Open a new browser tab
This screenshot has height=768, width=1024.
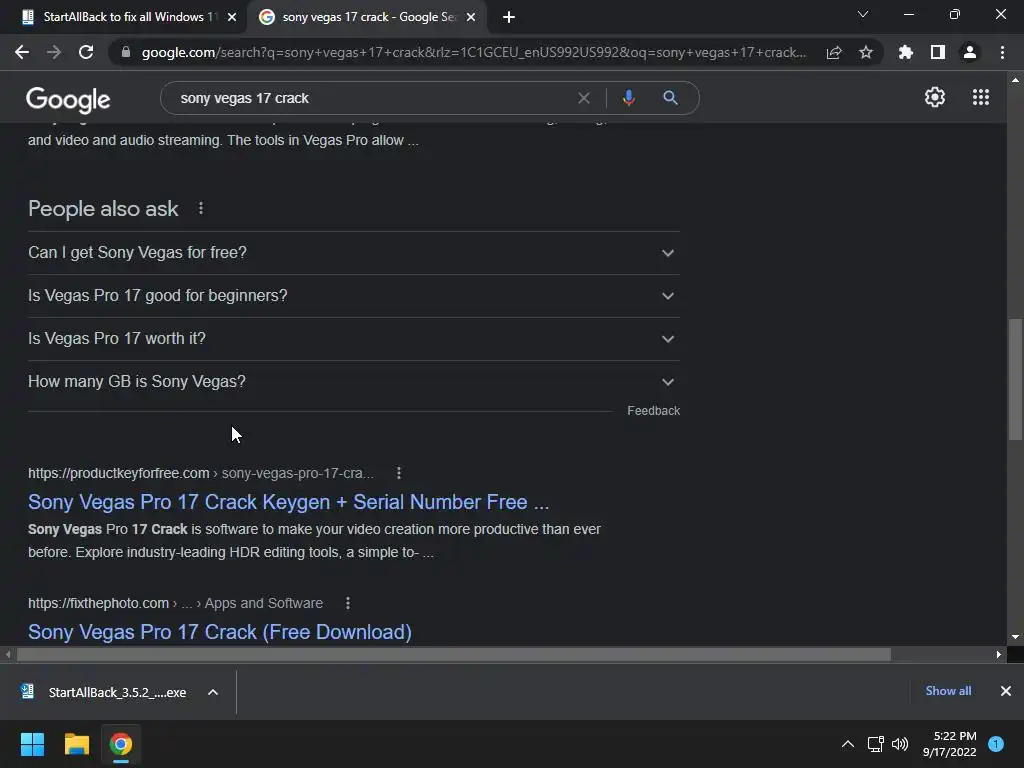(x=509, y=17)
